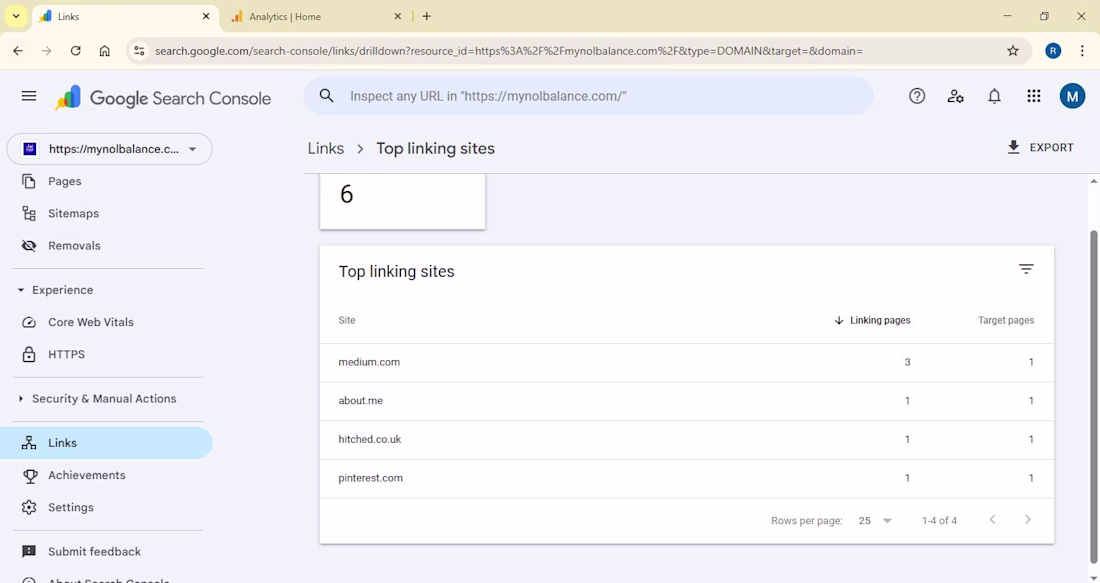Viewport: 1100px width, 583px height.
Task: Change rows per page dropdown
Action: tap(875, 521)
